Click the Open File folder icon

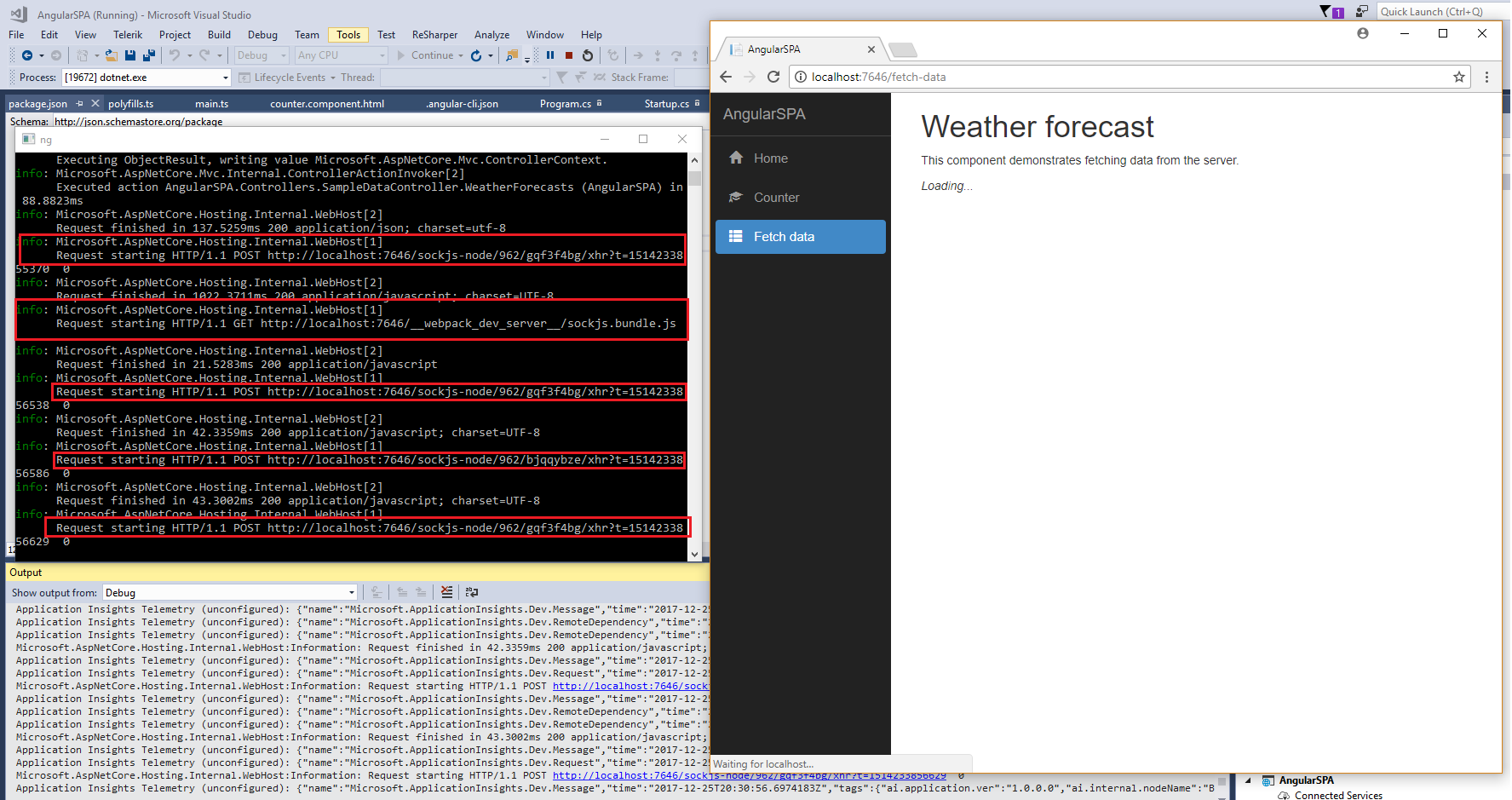coord(111,55)
